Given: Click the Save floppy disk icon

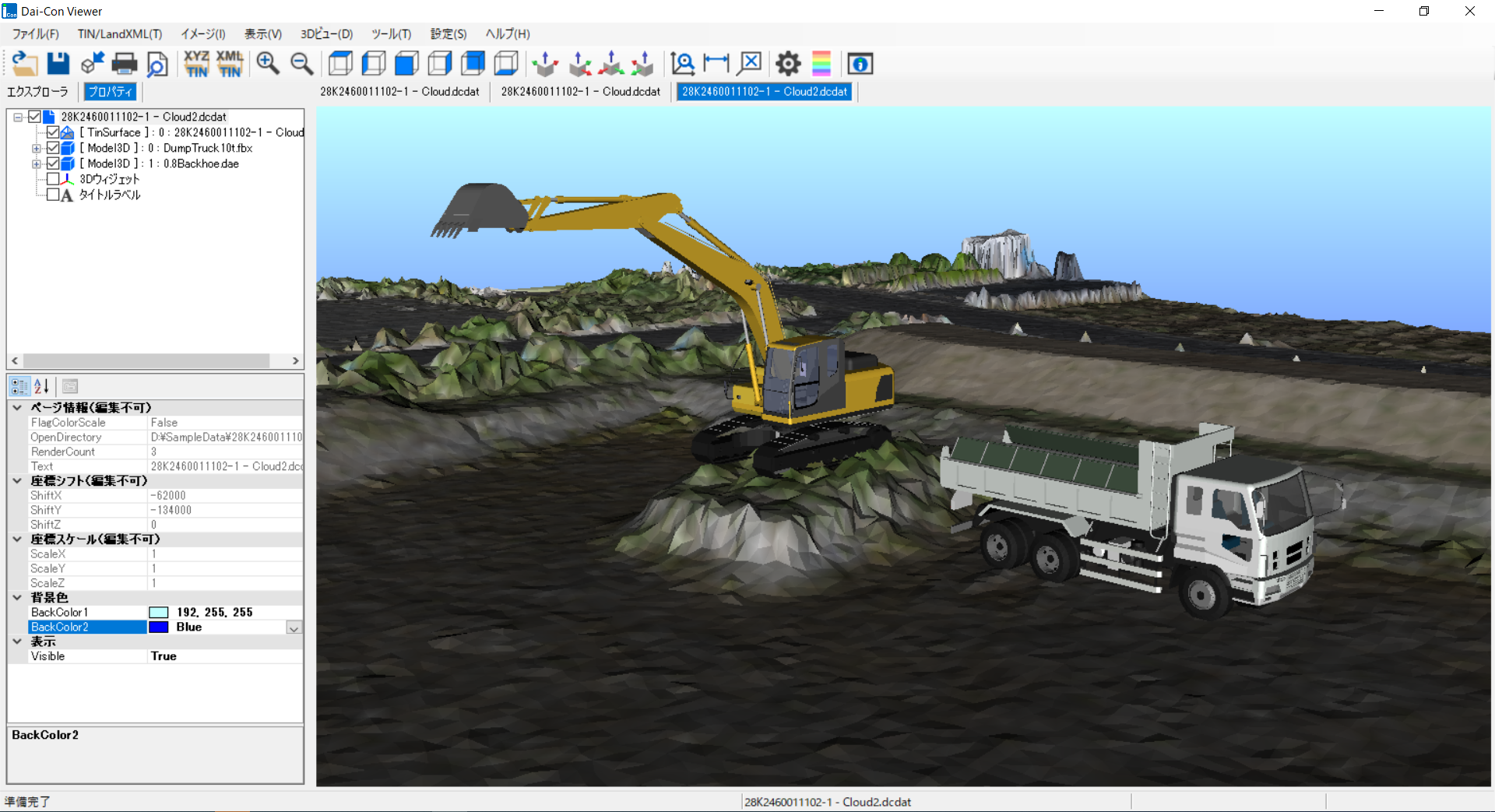Looking at the screenshot, I should pos(58,64).
